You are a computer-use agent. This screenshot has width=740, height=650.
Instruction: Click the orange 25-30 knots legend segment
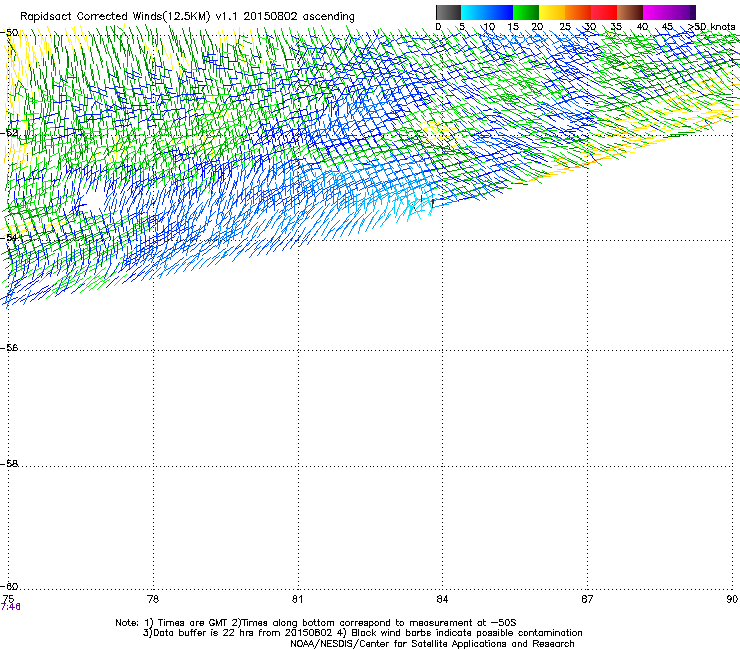tap(578, 12)
